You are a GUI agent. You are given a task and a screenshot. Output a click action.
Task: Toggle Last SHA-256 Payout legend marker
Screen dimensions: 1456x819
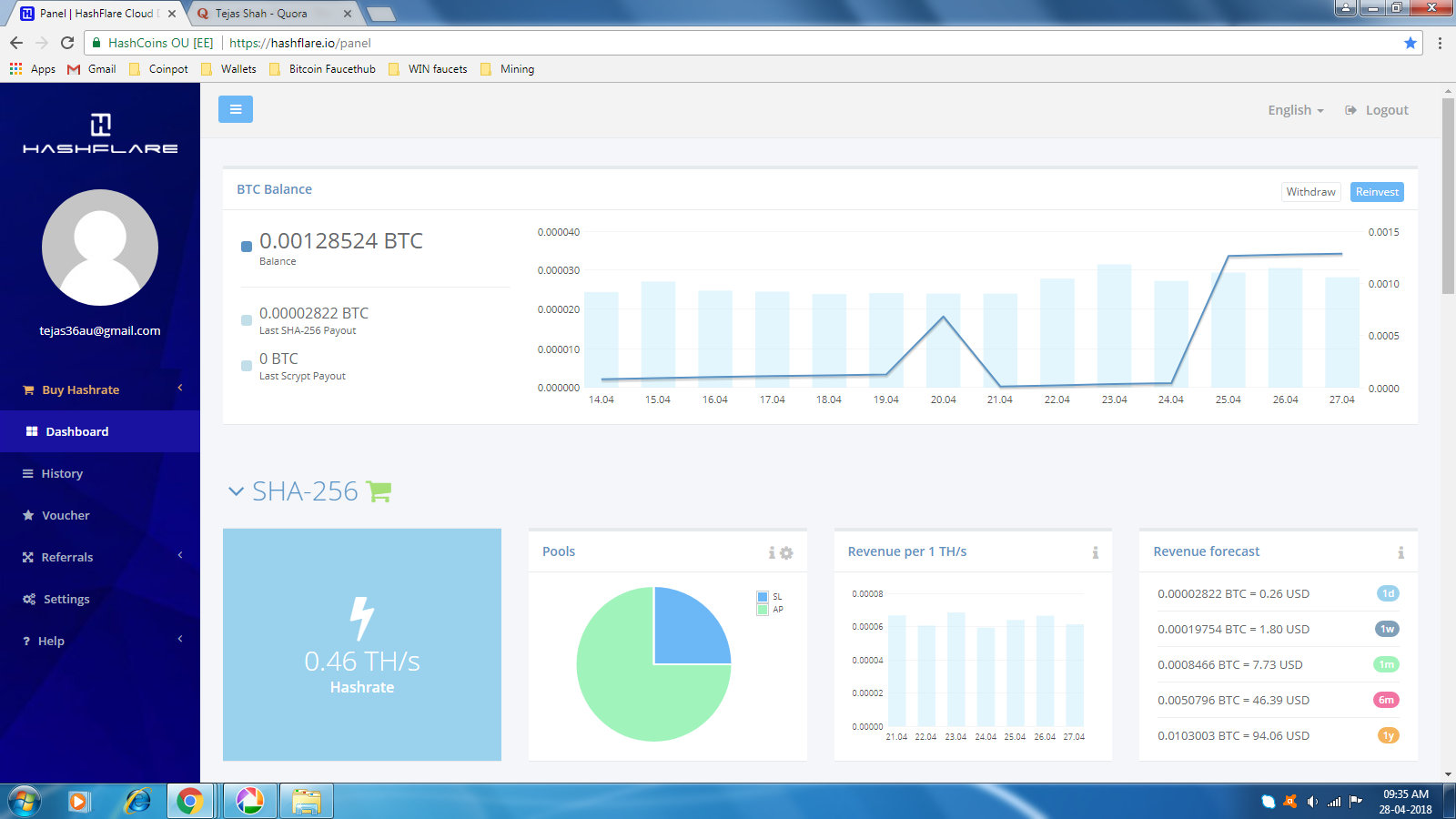tap(247, 320)
